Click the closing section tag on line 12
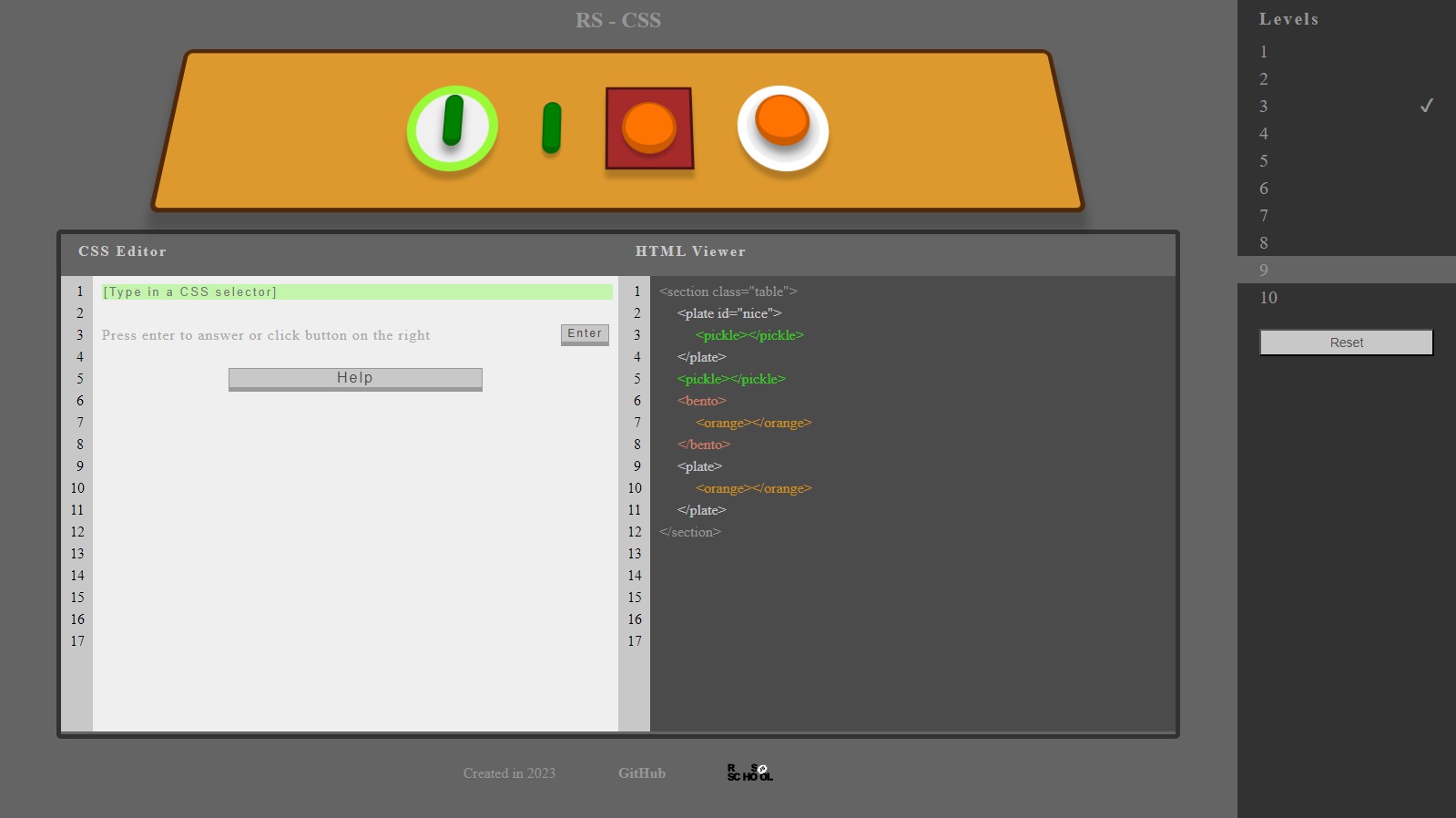1456x818 pixels. [x=689, y=532]
